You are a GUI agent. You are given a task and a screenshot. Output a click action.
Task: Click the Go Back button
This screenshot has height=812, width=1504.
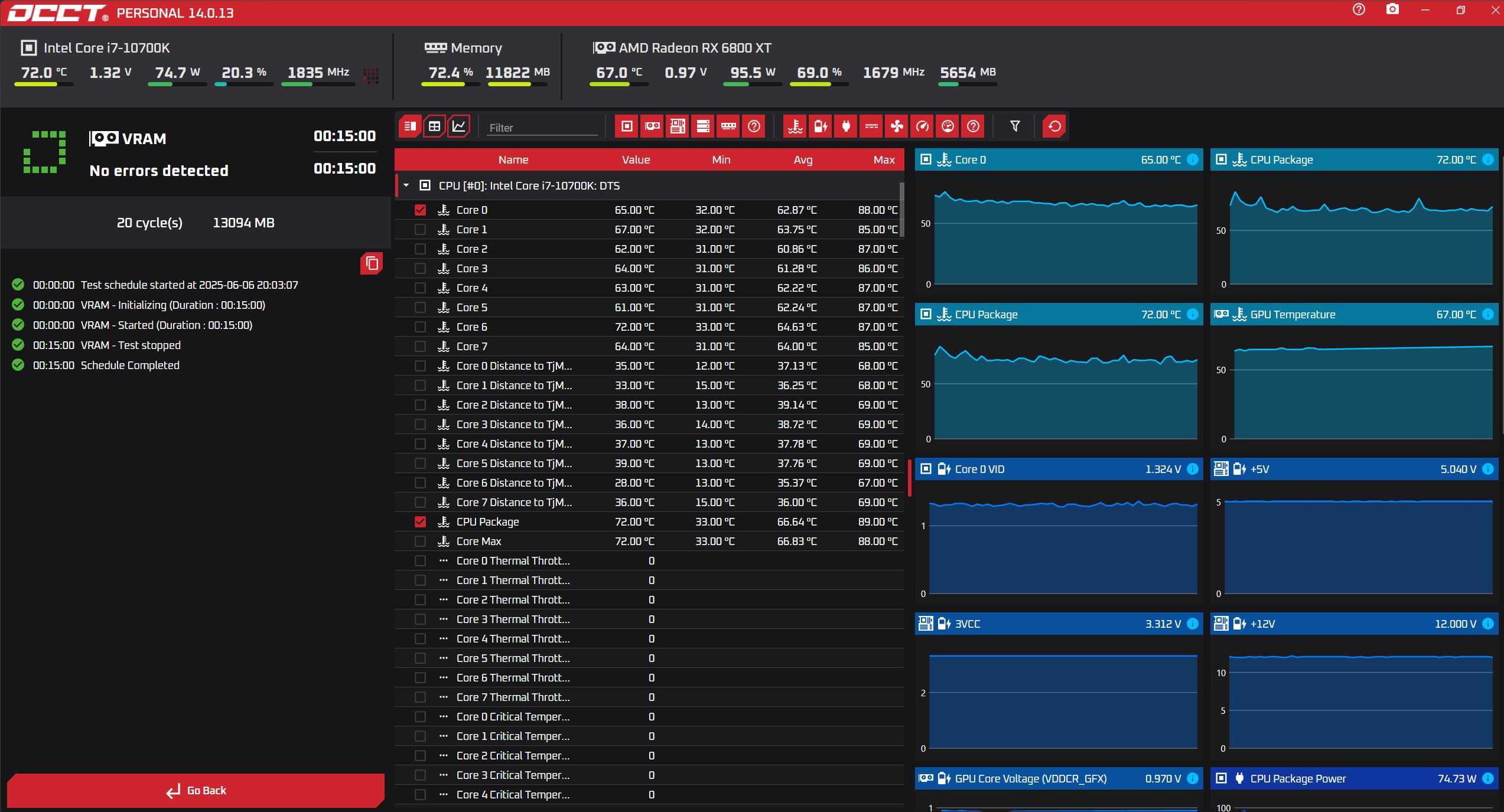click(196, 790)
